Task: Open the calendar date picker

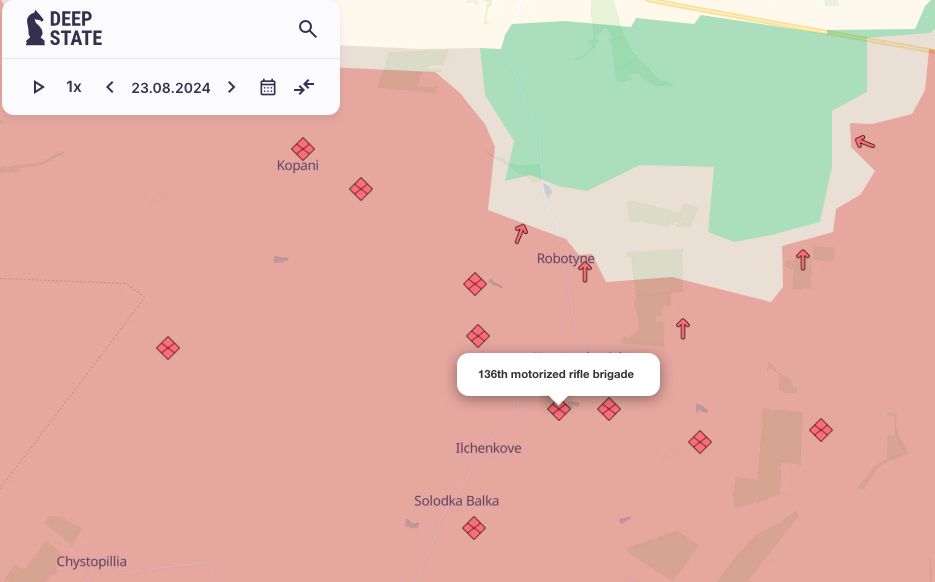Action: [x=268, y=87]
